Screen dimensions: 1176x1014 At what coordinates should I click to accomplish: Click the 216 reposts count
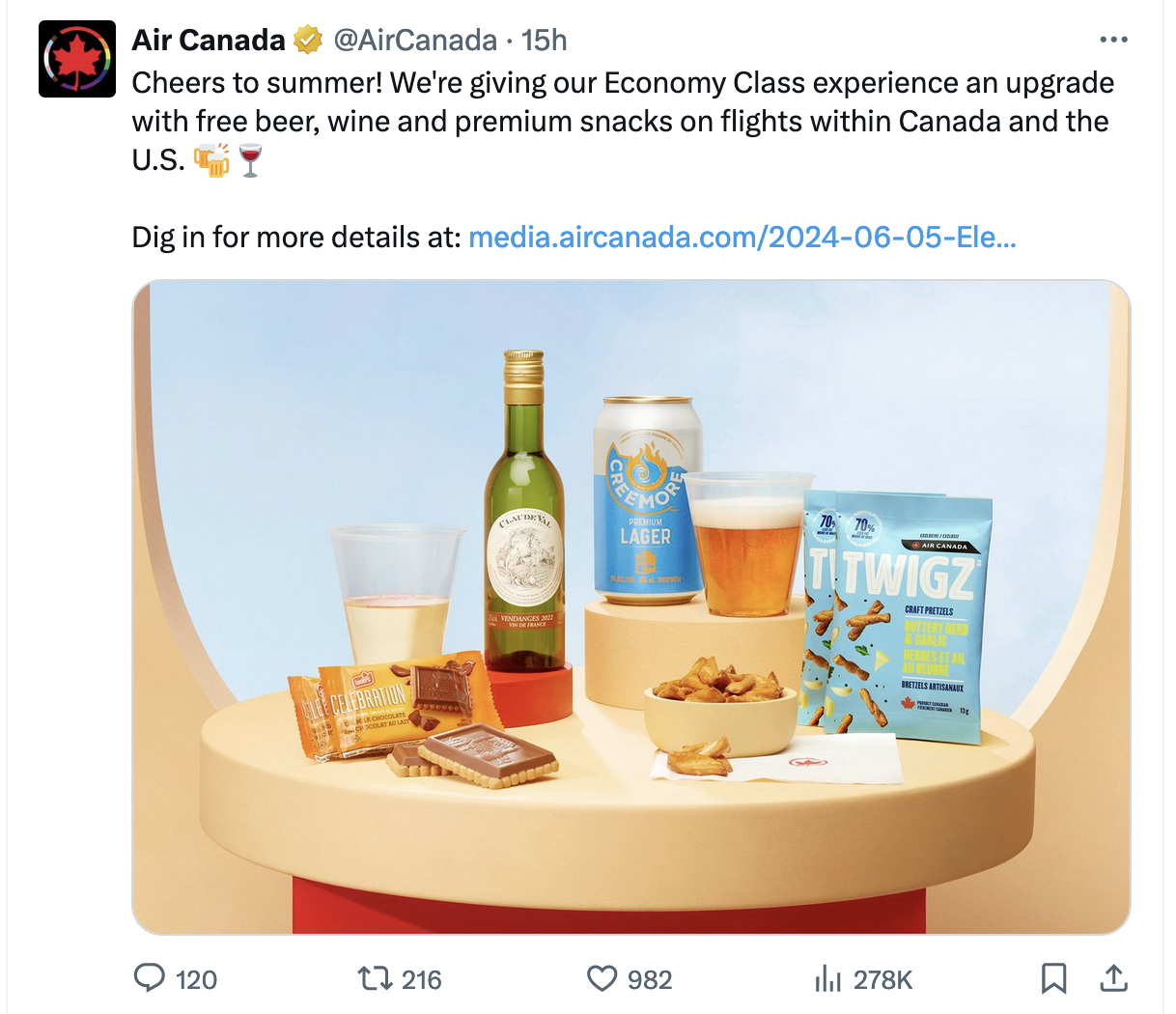(x=421, y=980)
